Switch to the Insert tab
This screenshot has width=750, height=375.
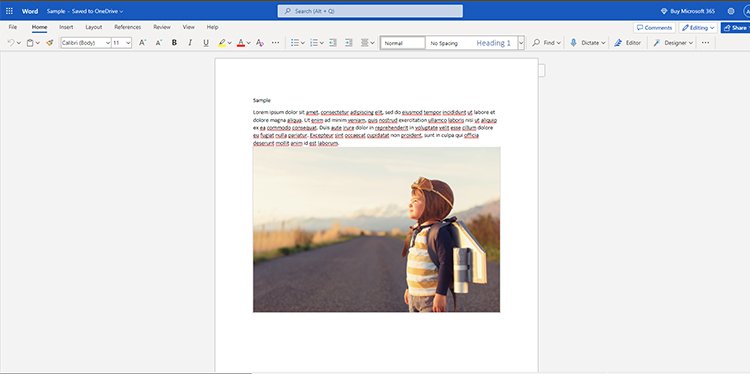[66, 27]
